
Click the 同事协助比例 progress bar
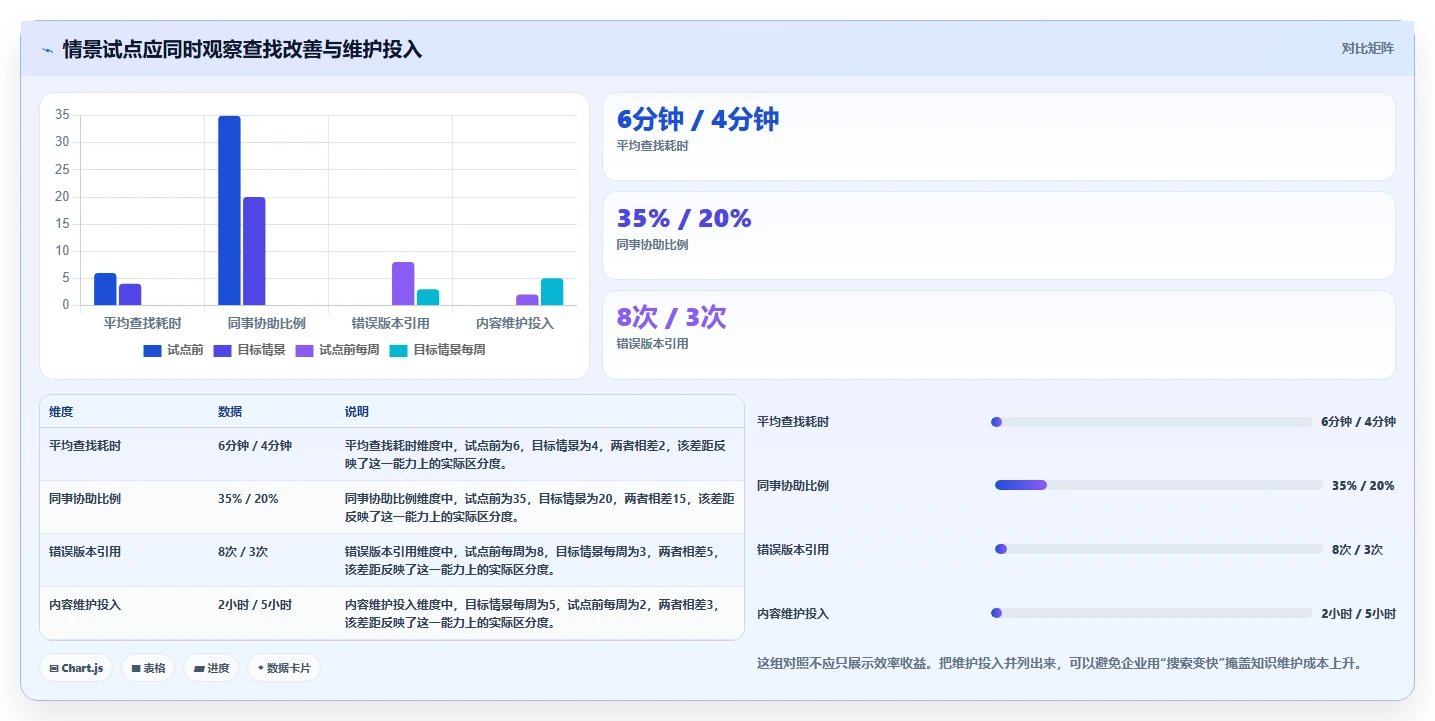click(x=1159, y=485)
